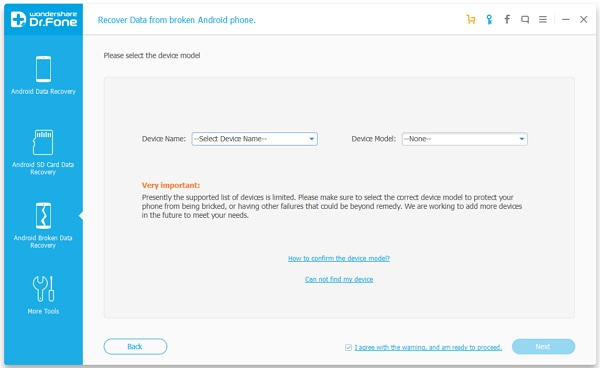
Task: Select Android Broken Data Recovery icon
Action: (x=43, y=215)
